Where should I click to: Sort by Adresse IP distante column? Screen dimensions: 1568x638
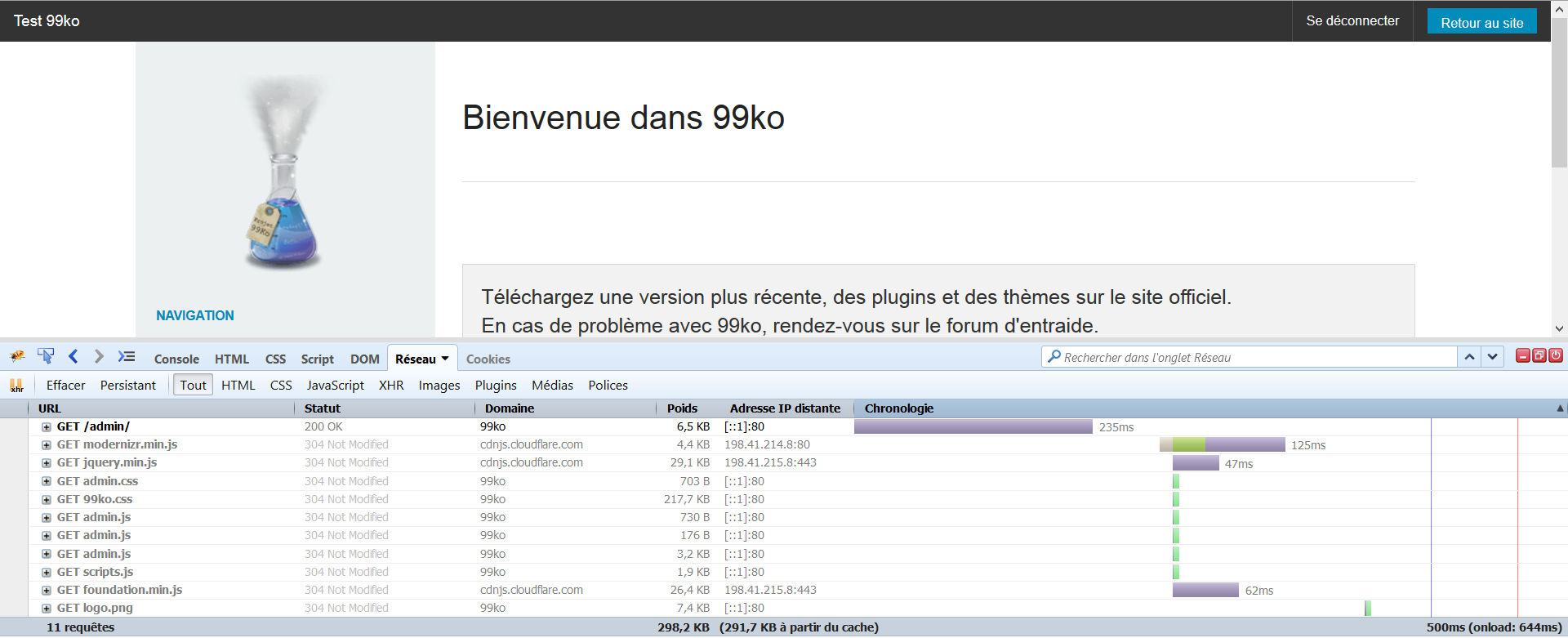786,408
